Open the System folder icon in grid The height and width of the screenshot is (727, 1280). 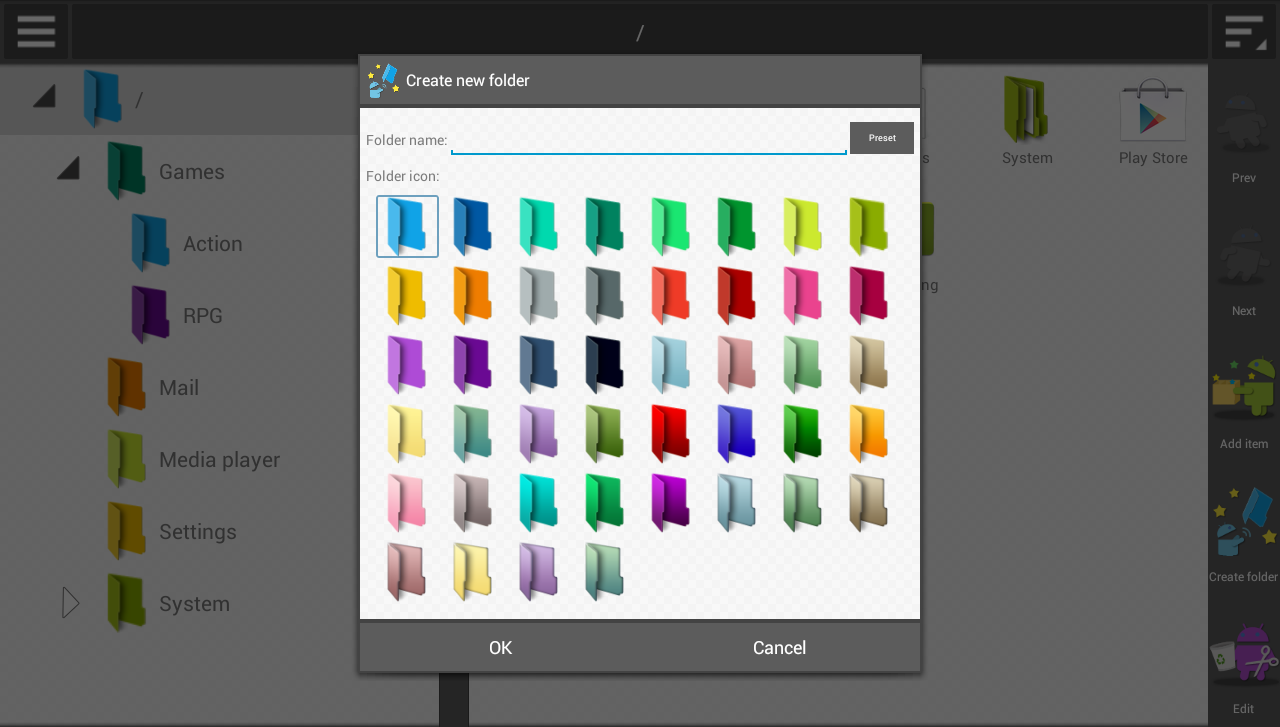(1027, 121)
